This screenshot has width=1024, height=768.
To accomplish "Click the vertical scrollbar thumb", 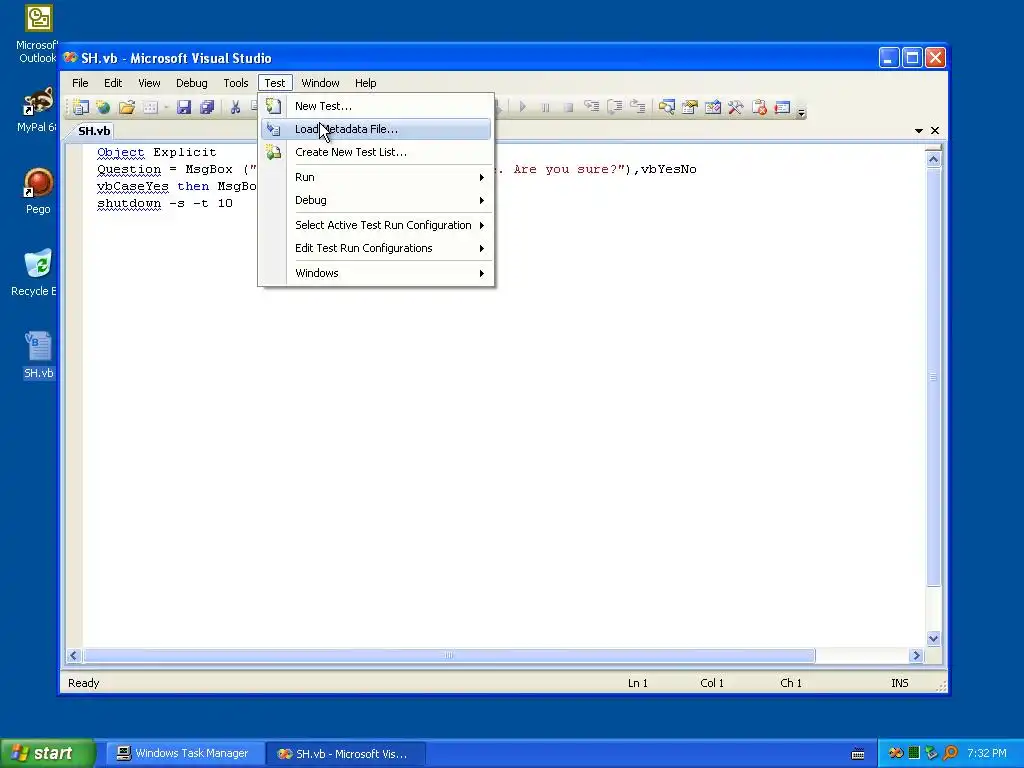I will [x=933, y=377].
